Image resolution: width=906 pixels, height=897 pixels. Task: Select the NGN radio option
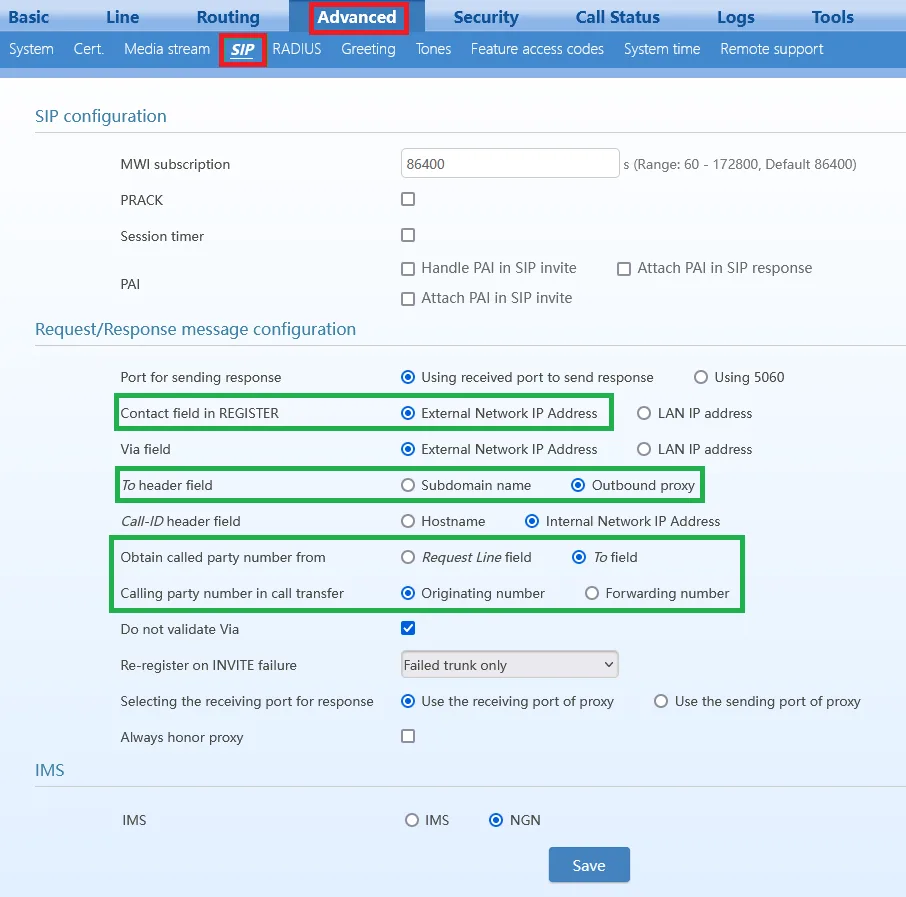click(x=496, y=820)
